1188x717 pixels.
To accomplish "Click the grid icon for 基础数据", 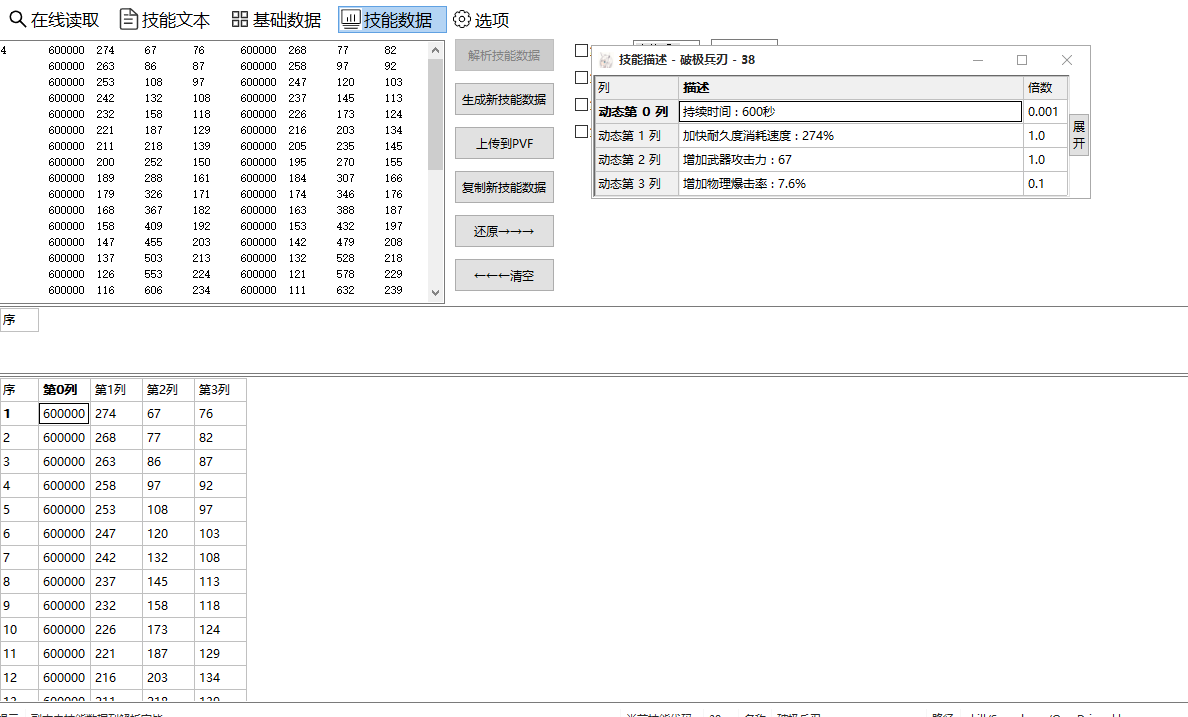I will pos(240,19).
